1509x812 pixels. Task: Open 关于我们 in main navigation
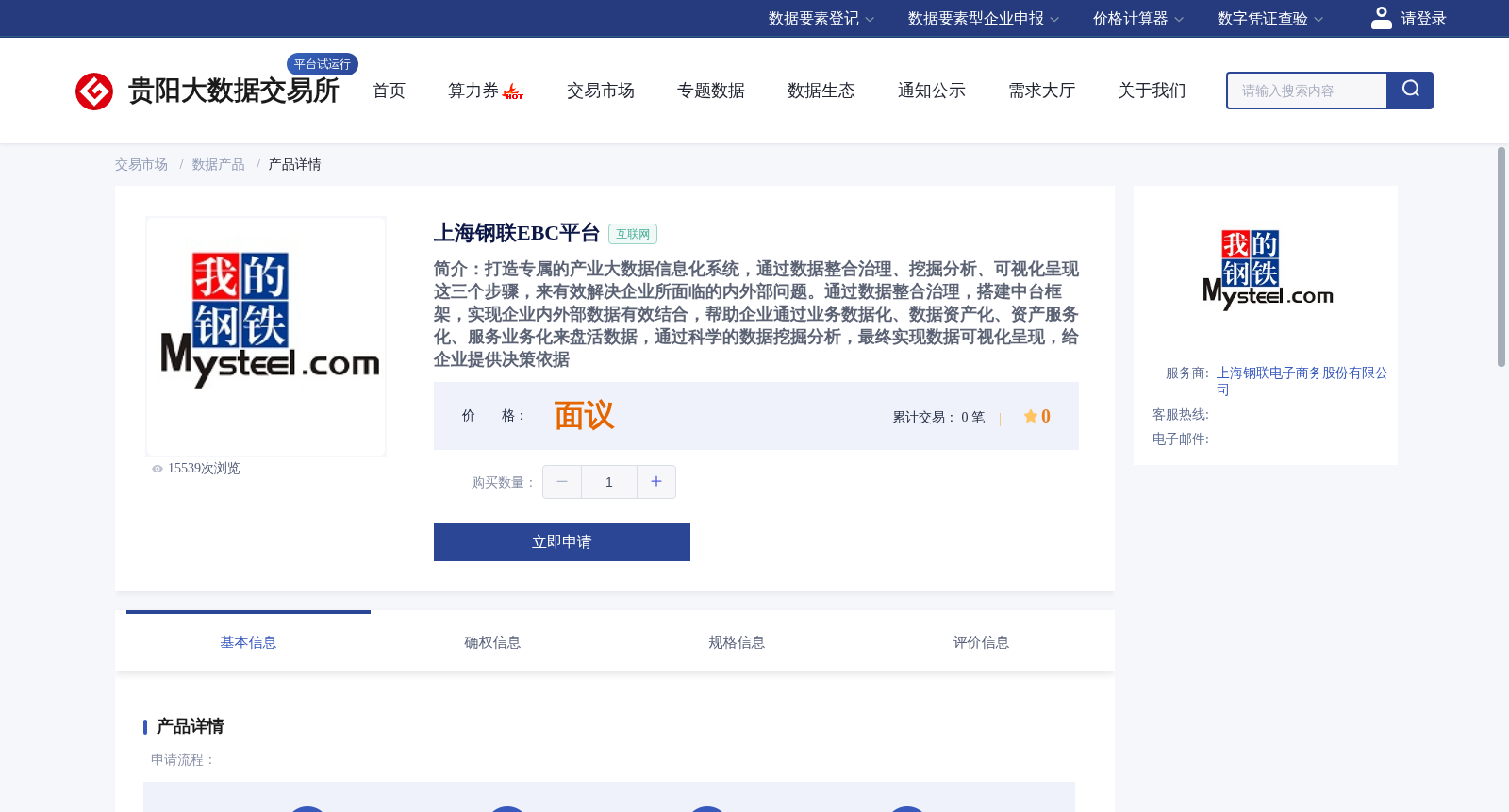point(1152,91)
